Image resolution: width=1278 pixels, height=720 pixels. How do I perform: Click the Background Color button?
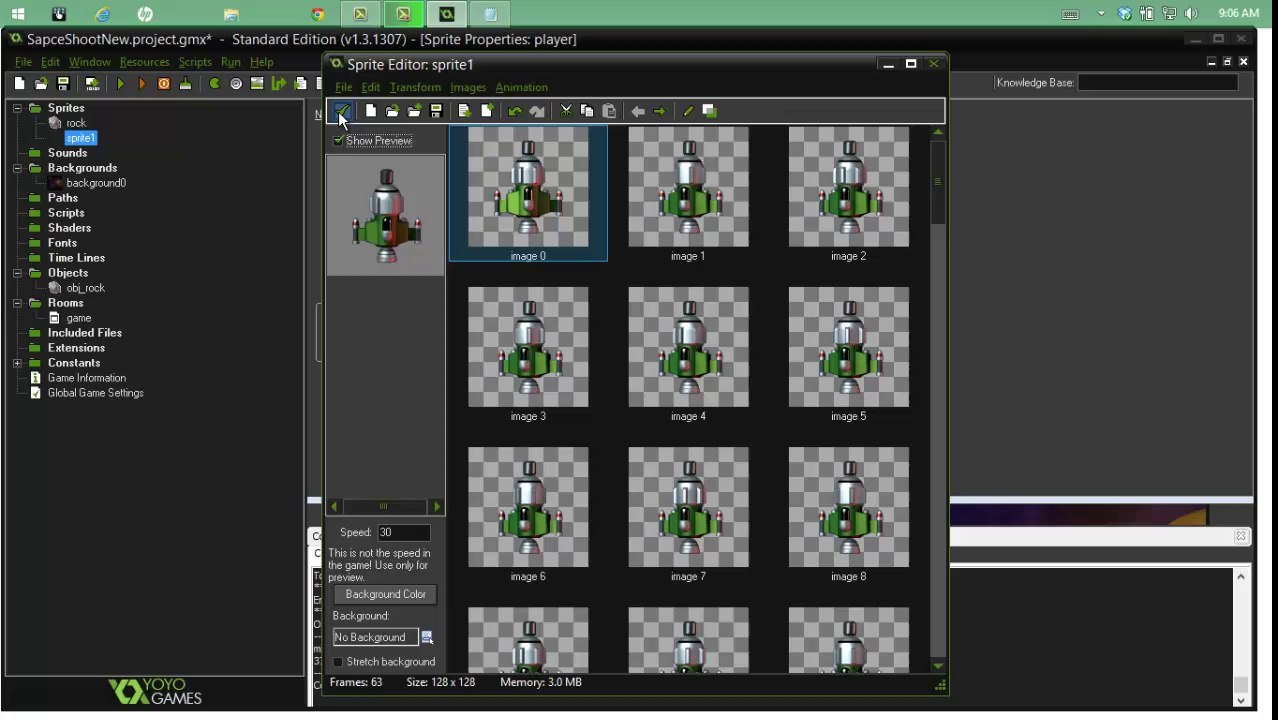point(385,594)
